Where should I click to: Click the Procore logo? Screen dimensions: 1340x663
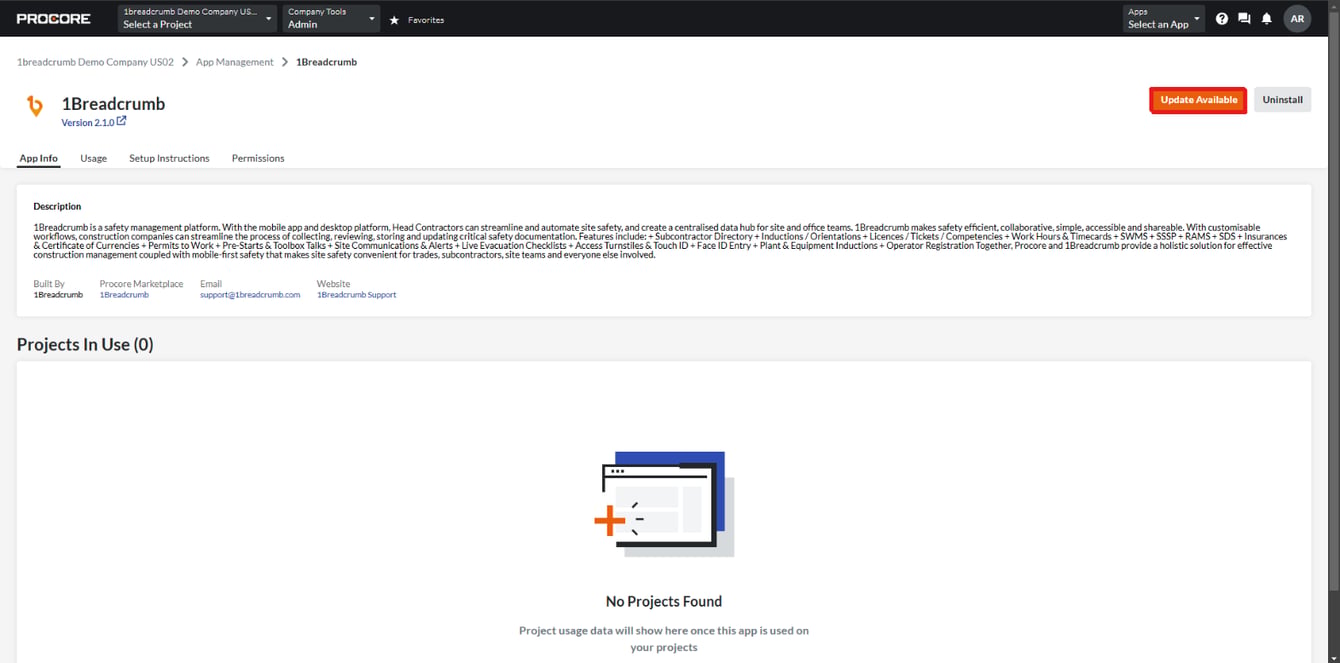point(53,19)
